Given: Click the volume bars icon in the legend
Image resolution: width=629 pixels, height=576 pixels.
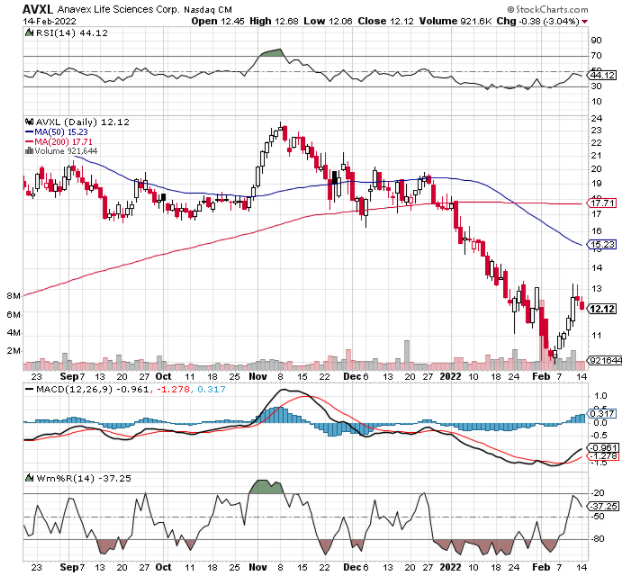Looking at the screenshot, I should click(29, 151).
